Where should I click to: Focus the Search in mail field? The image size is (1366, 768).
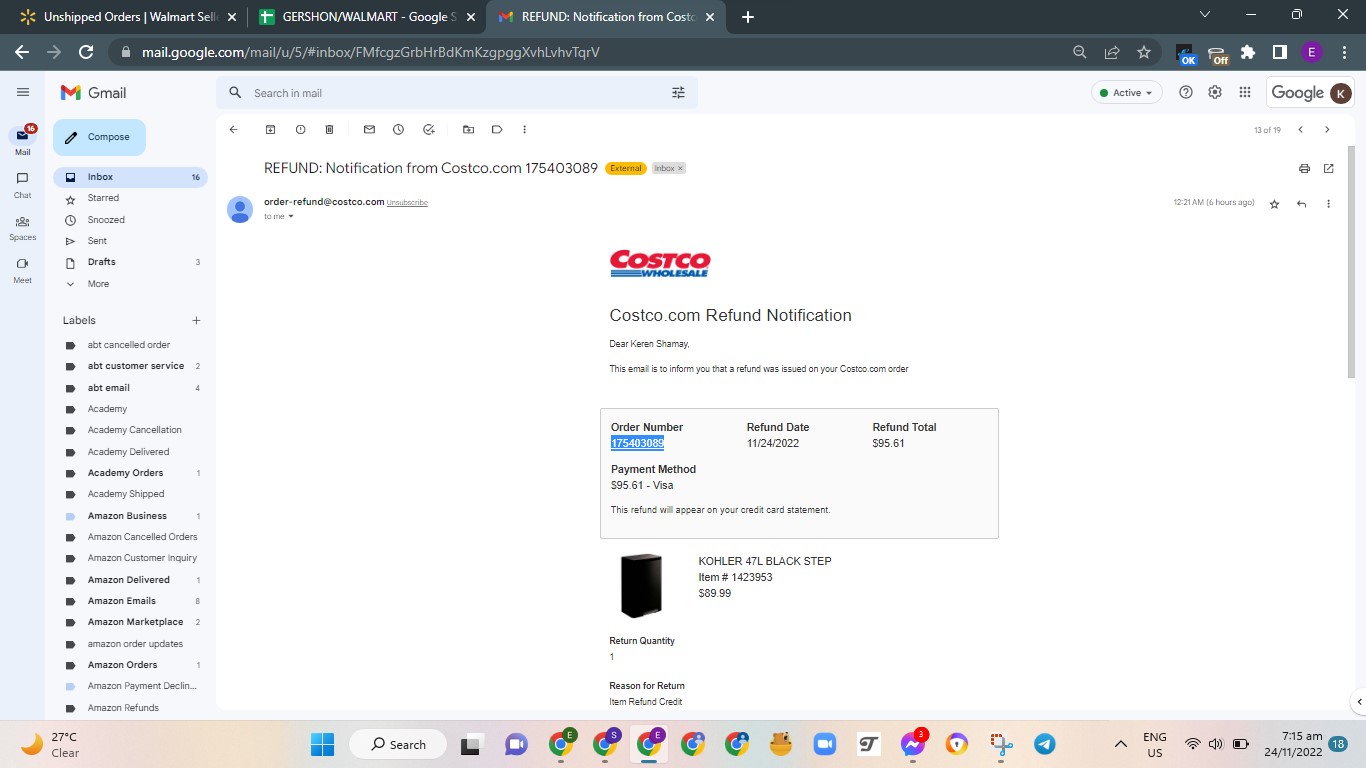[x=456, y=93]
